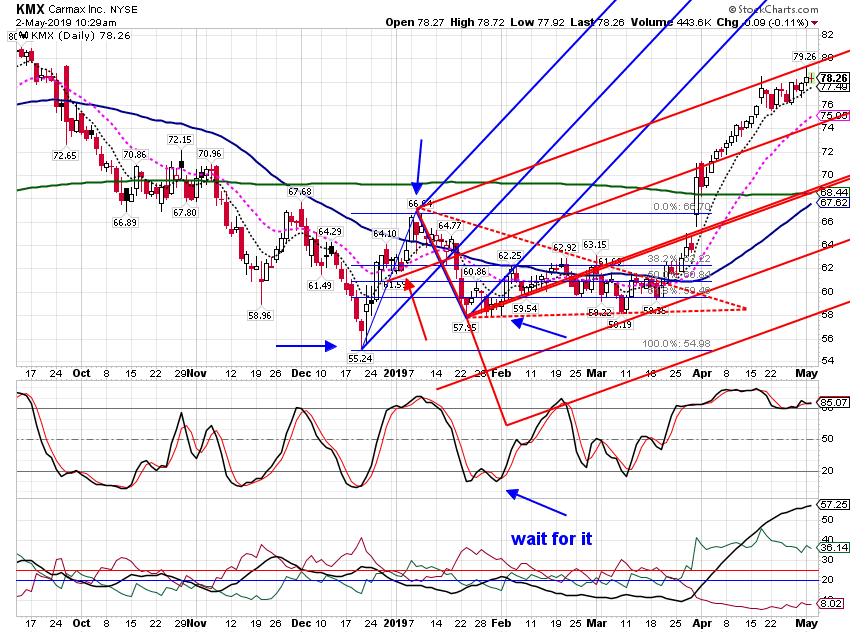The height and width of the screenshot is (633, 850).
Task: Click the 62.92 price label
Action: pyautogui.click(x=565, y=247)
